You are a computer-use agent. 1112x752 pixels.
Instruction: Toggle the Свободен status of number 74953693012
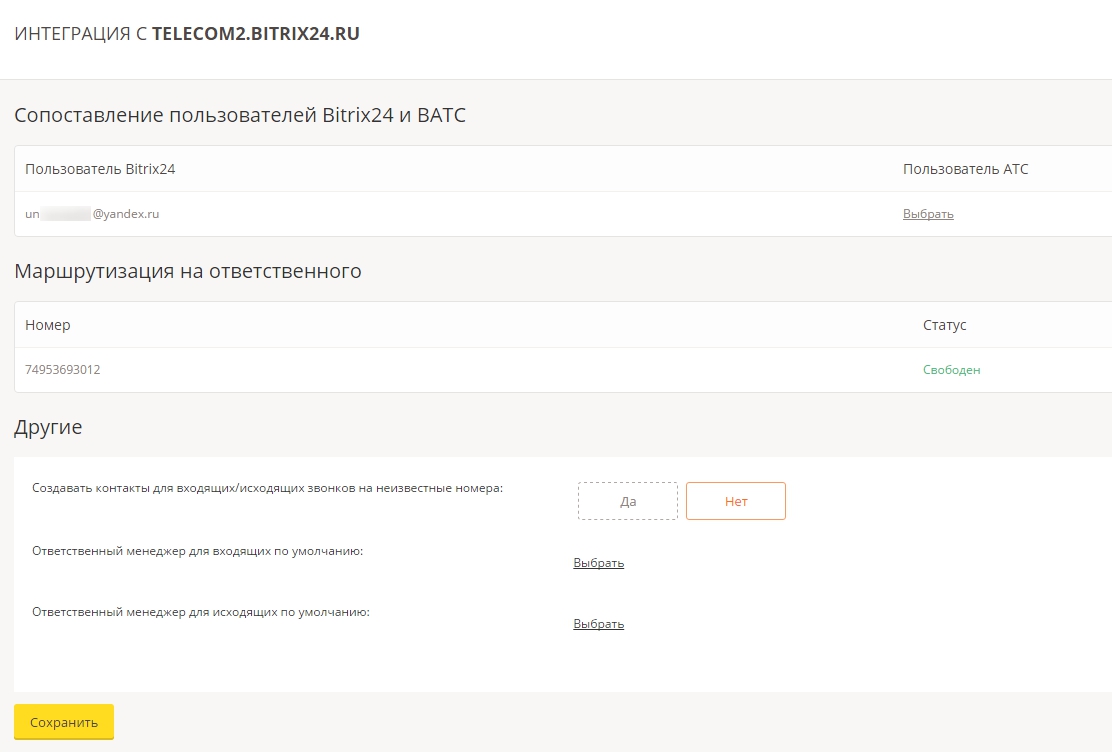(950, 369)
